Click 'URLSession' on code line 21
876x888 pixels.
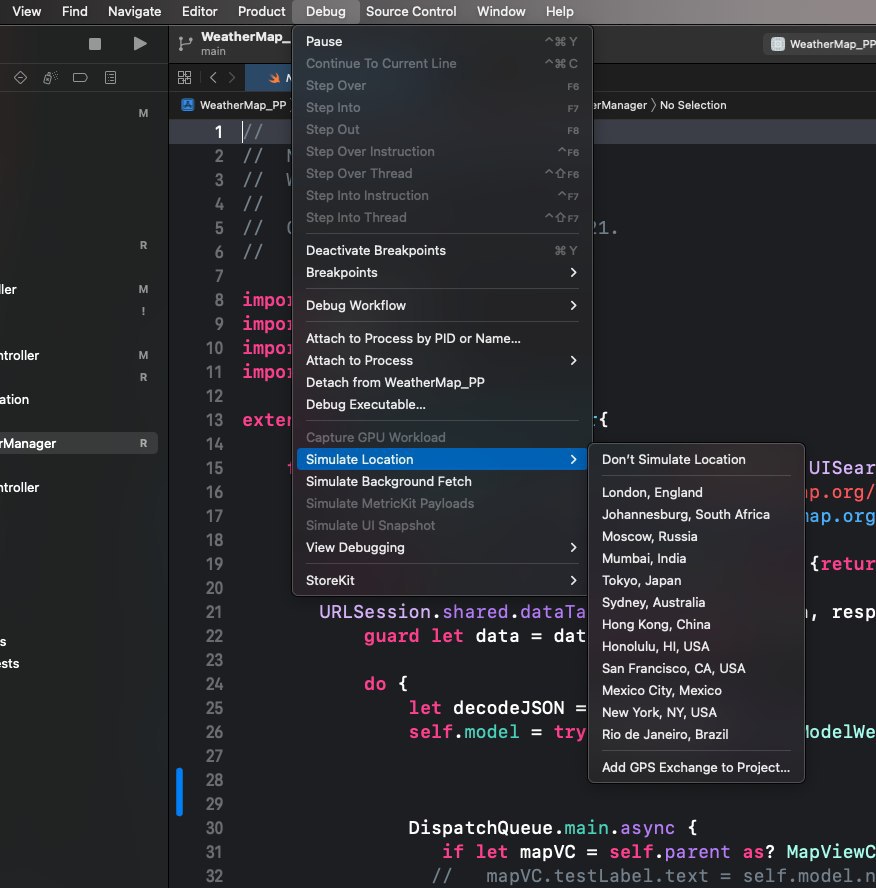coord(375,612)
